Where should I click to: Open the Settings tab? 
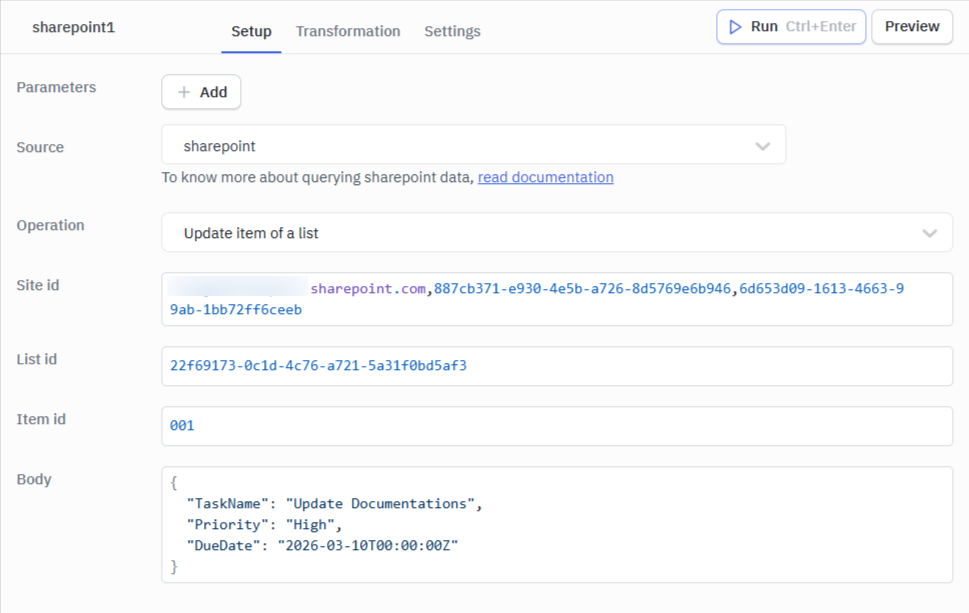coord(452,31)
